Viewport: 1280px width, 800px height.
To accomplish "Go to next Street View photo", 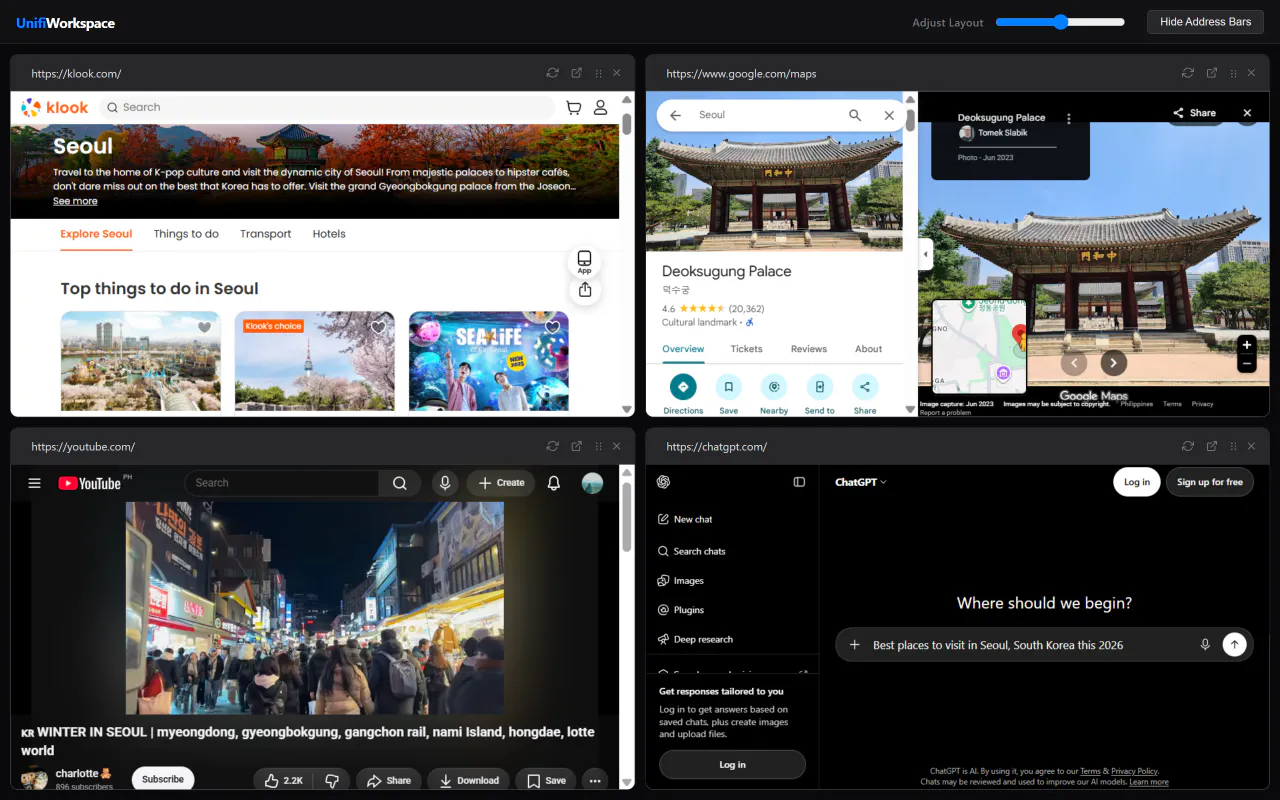I will (x=1113, y=364).
